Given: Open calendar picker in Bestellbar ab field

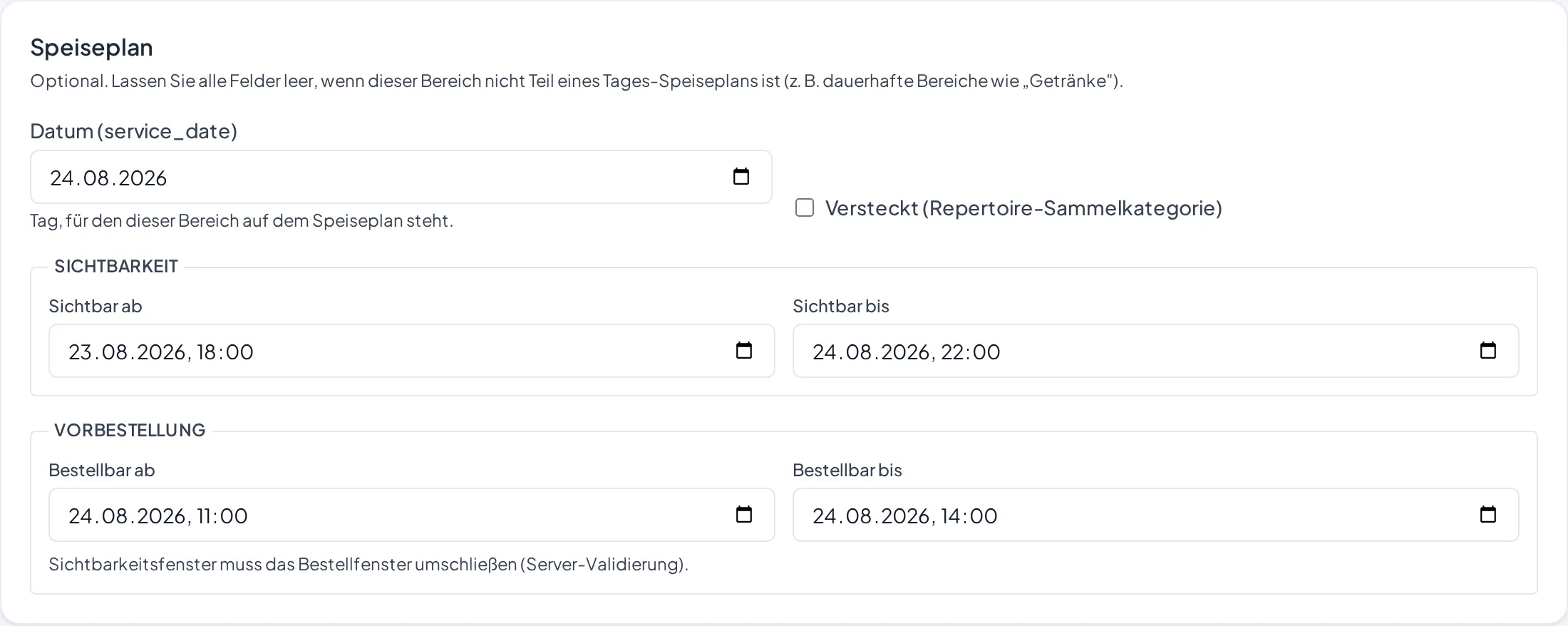Looking at the screenshot, I should point(744,514).
